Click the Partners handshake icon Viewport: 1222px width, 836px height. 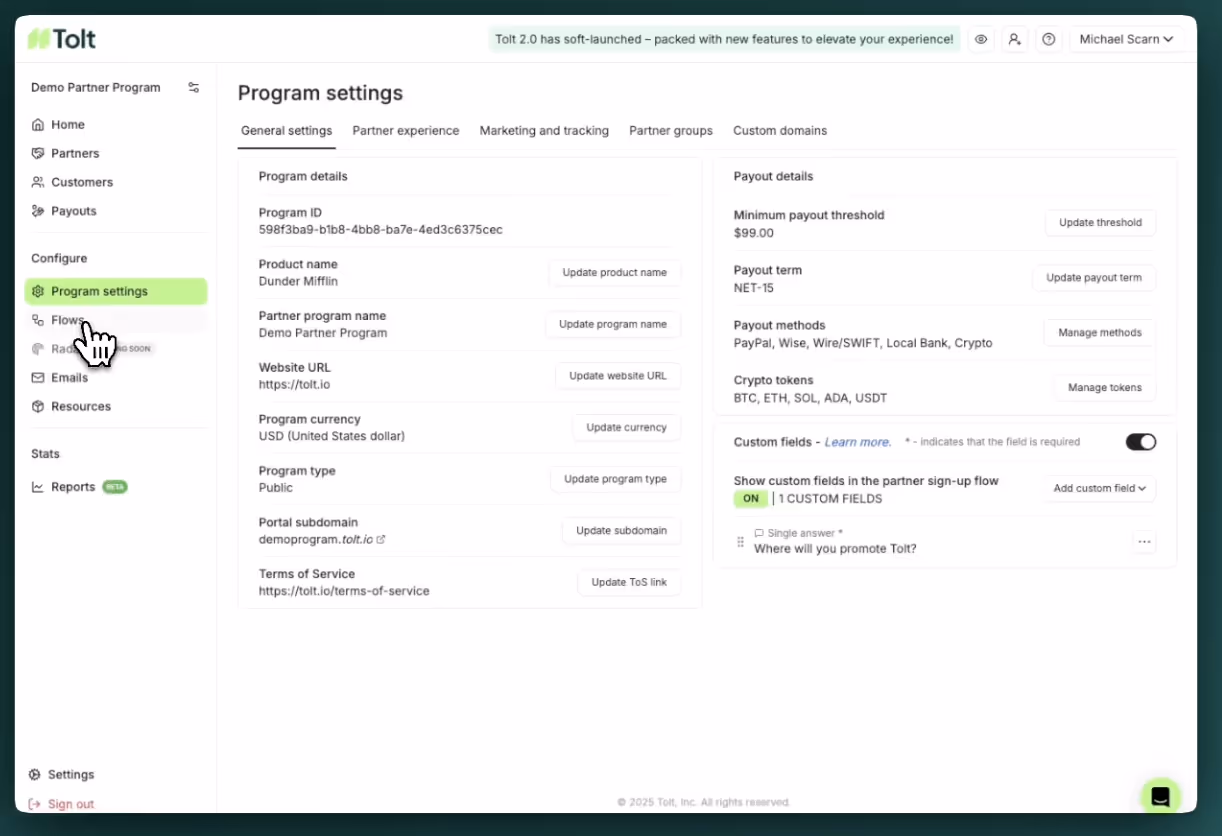pyautogui.click(x=38, y=153)
